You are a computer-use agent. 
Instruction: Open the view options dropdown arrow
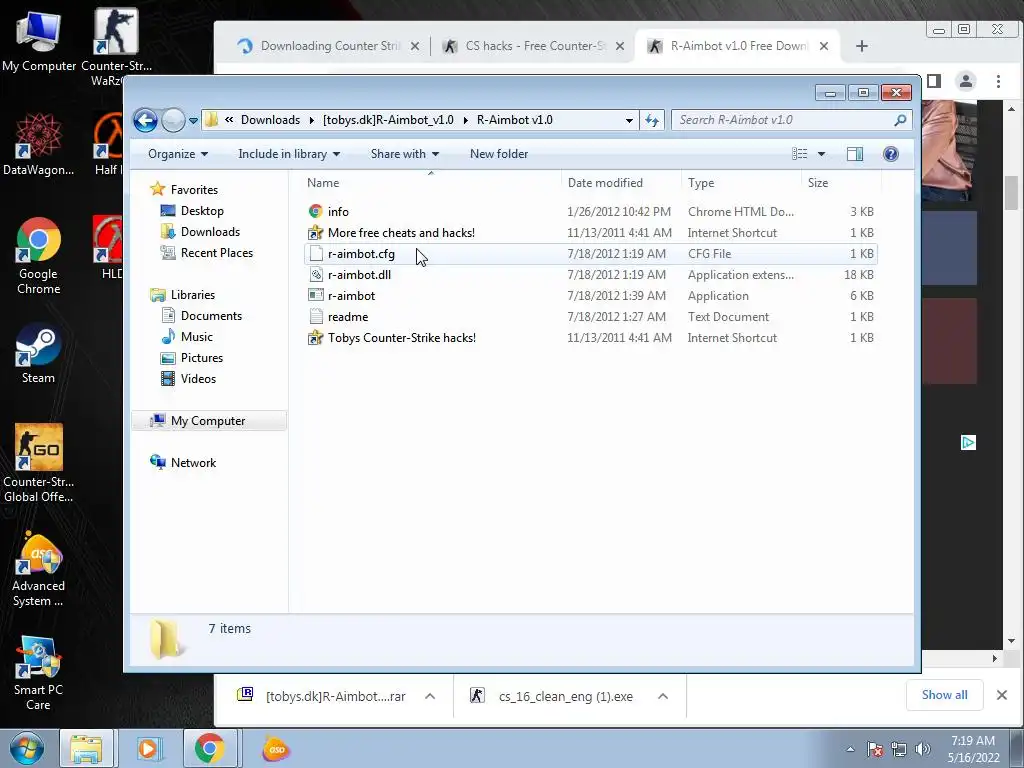click(822, 154)
